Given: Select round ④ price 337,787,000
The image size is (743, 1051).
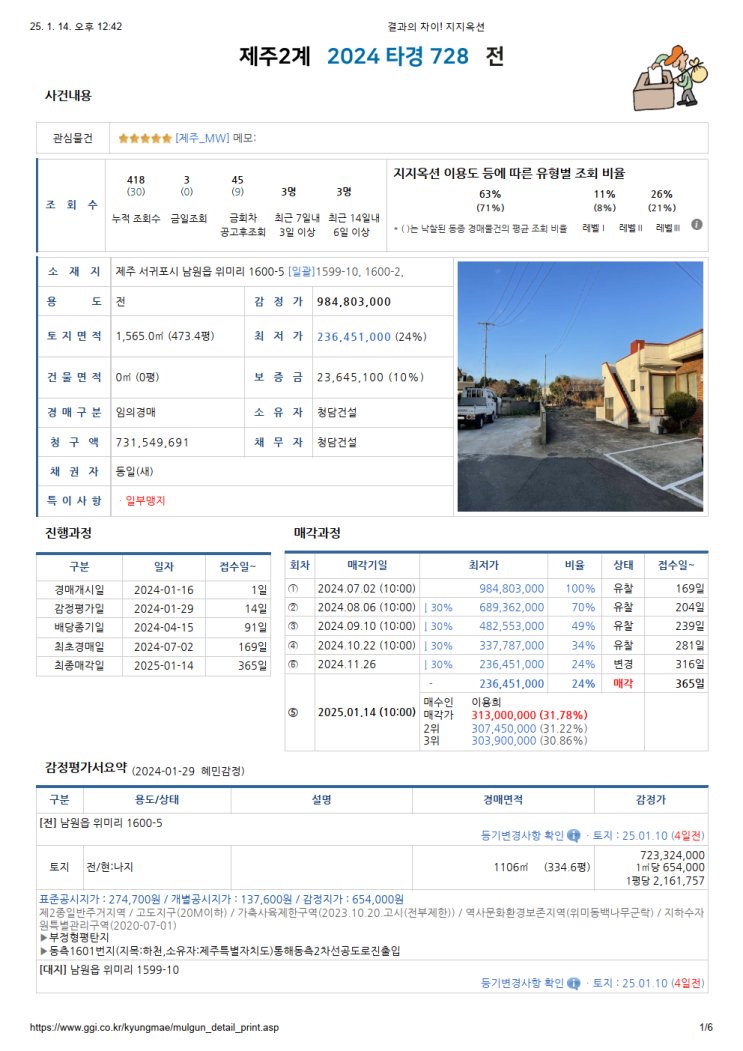Looking at the screenshot, I should pos(511,645).
